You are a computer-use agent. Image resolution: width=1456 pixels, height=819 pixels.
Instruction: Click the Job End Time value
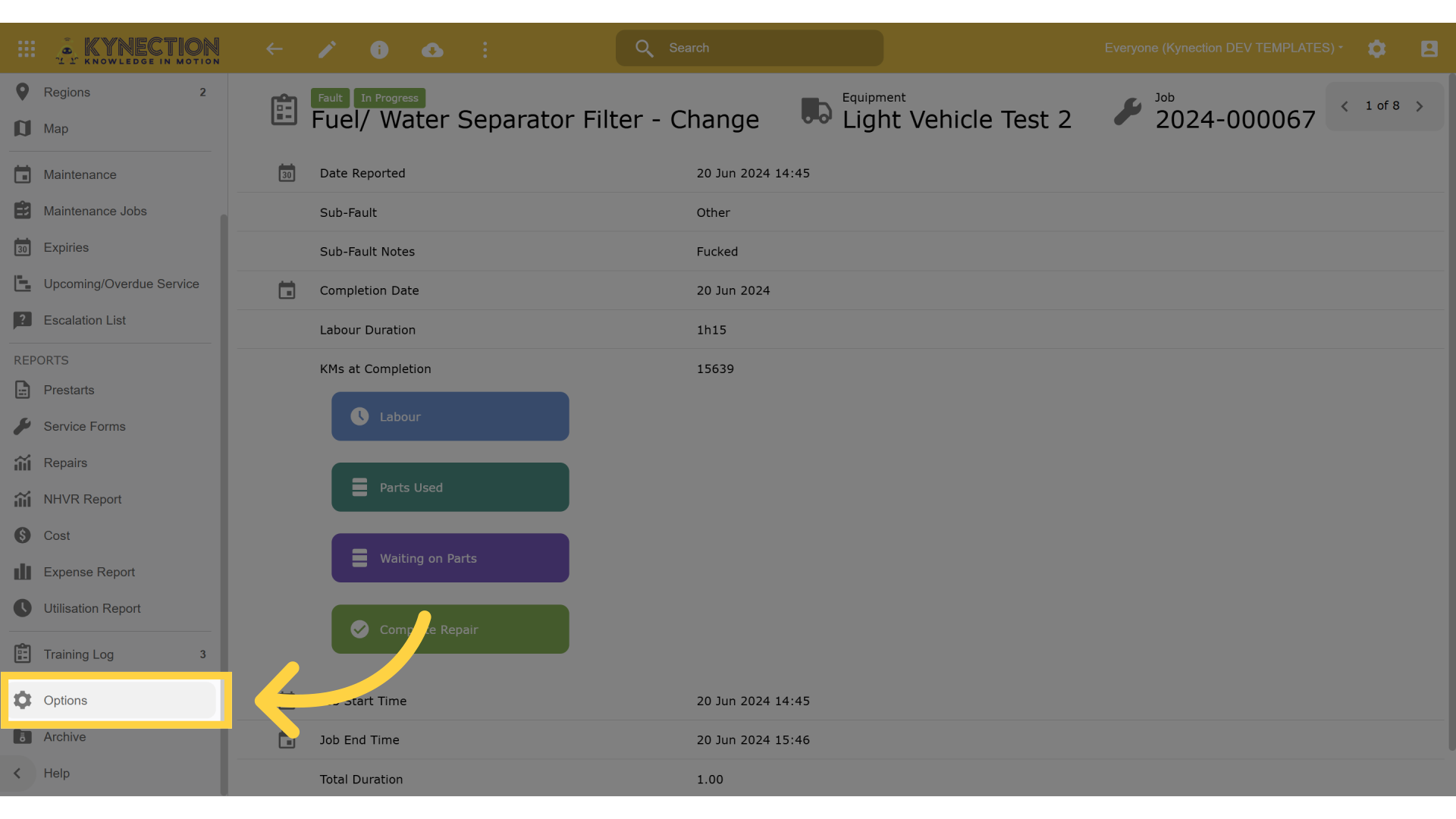tap(753, 740)
